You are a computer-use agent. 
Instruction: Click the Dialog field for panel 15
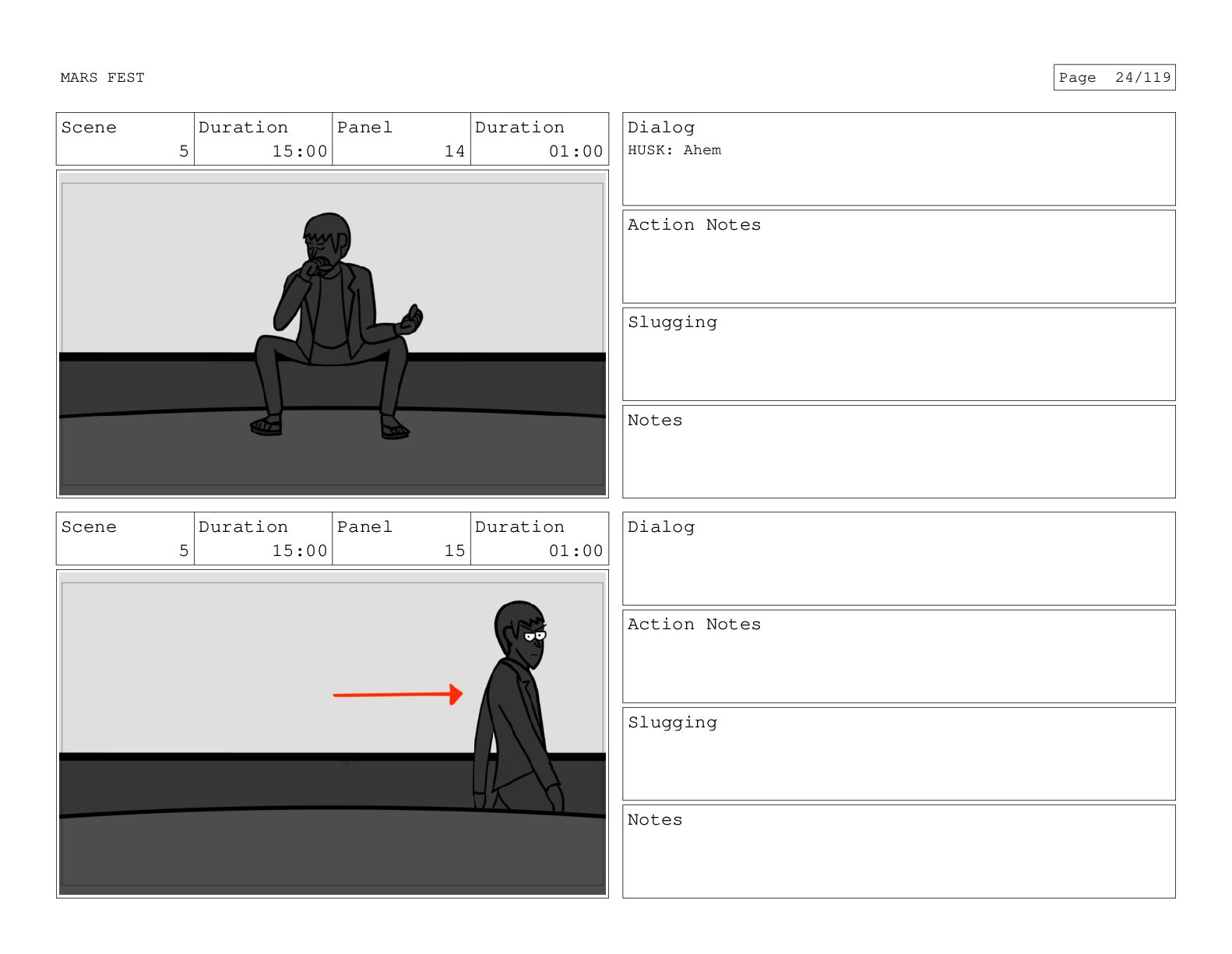899,558
